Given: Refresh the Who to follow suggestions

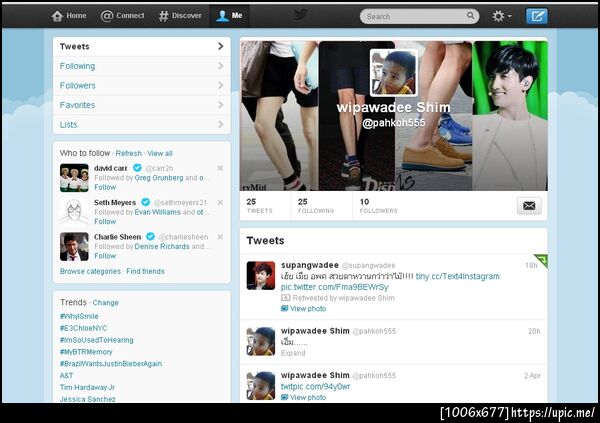Looking at the screenshot, I should [129, 154].
